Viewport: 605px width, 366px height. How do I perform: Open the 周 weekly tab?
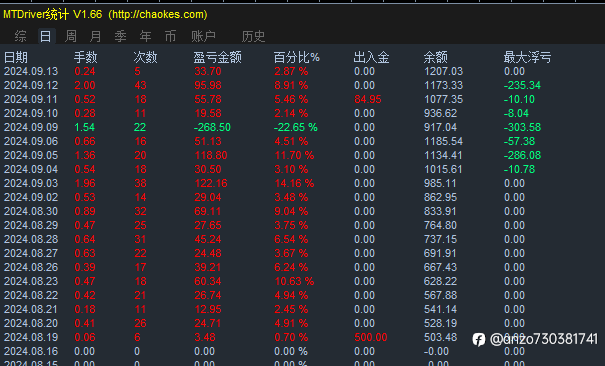pyautogui.click(x=71, y=36)
